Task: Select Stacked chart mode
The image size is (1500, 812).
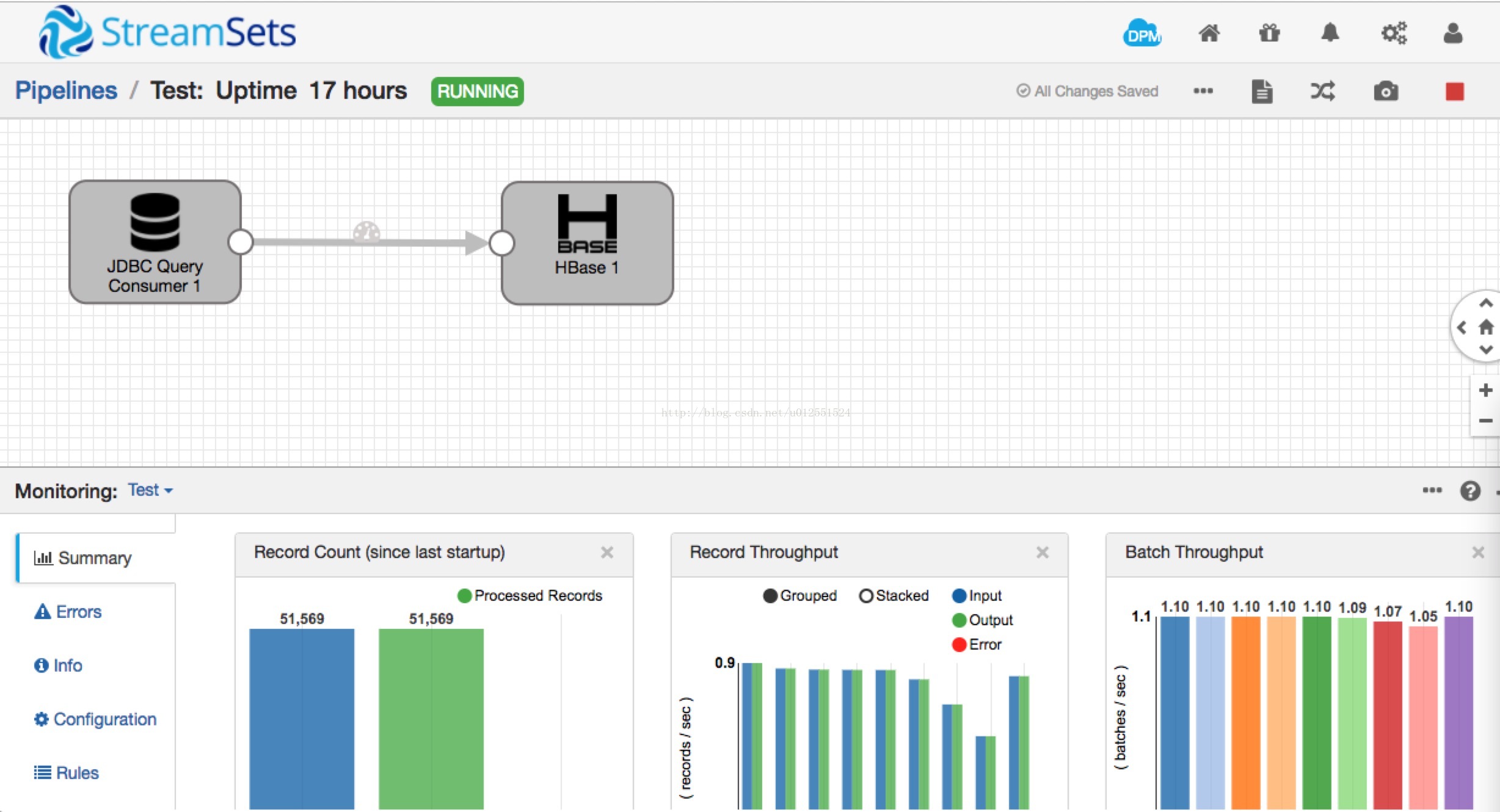Action: click(x=894, y=596)
